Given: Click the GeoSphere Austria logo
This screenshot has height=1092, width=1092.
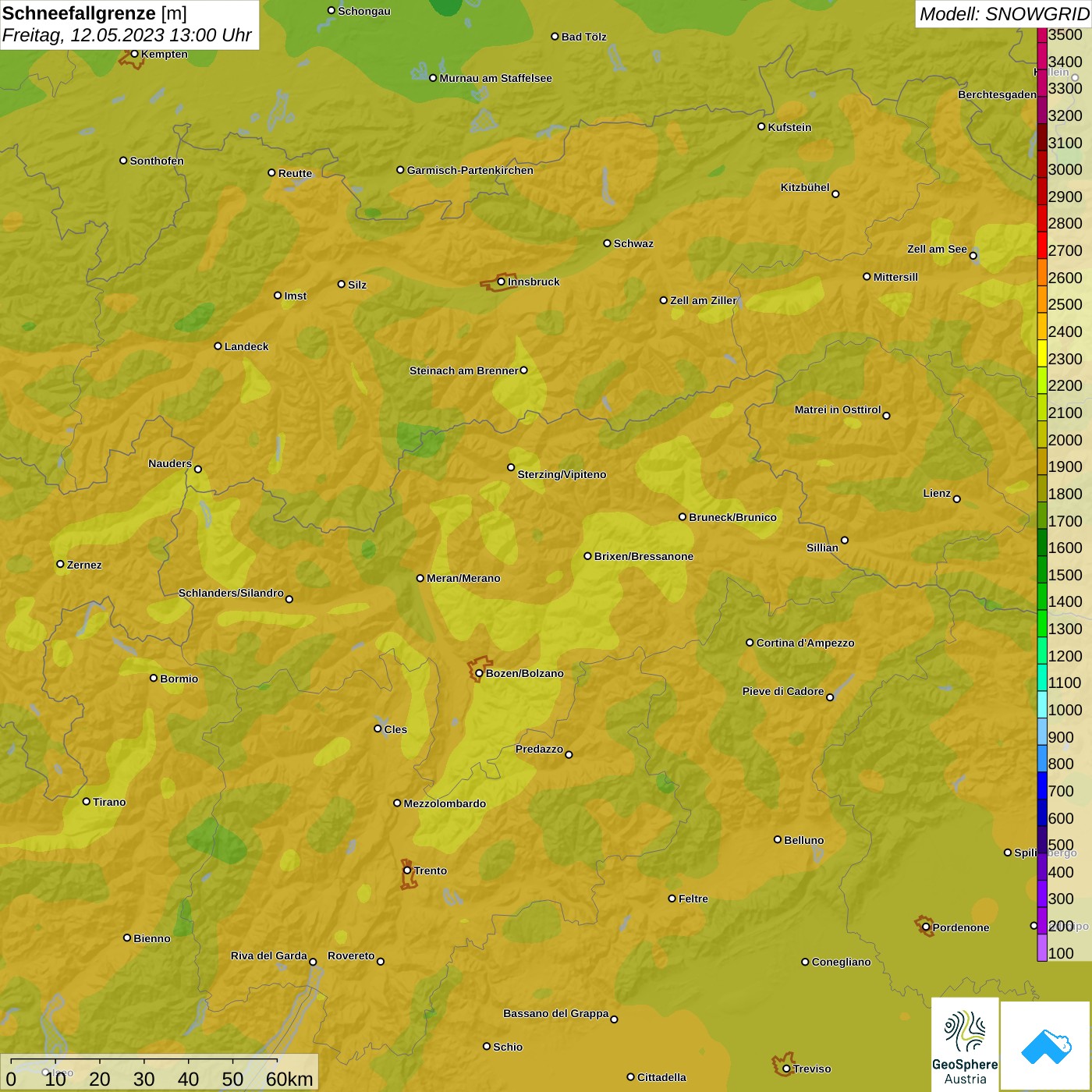Looking at the screenshot, I should pos(965,1044).
